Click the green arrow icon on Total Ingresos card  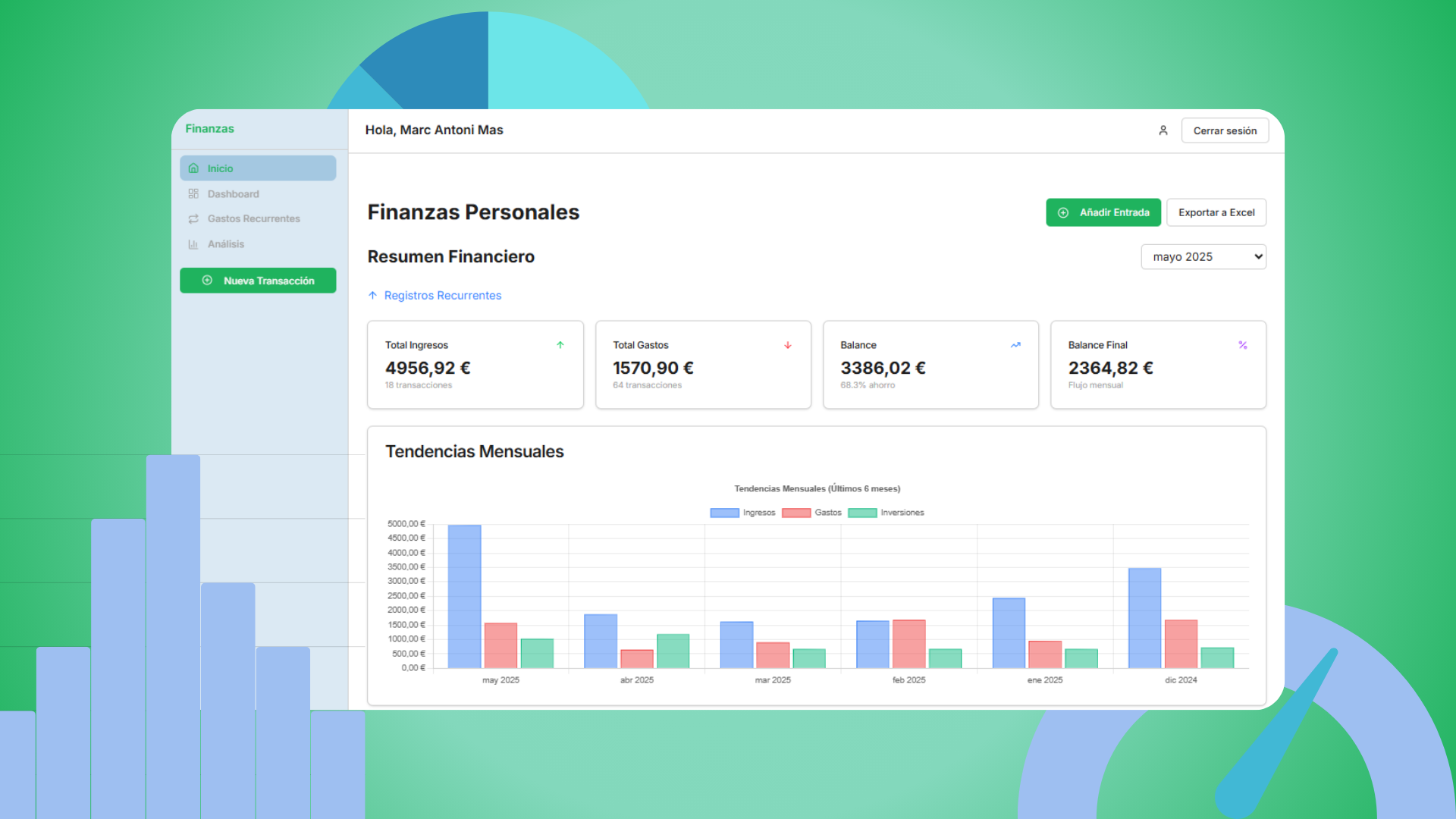(560, 344)
